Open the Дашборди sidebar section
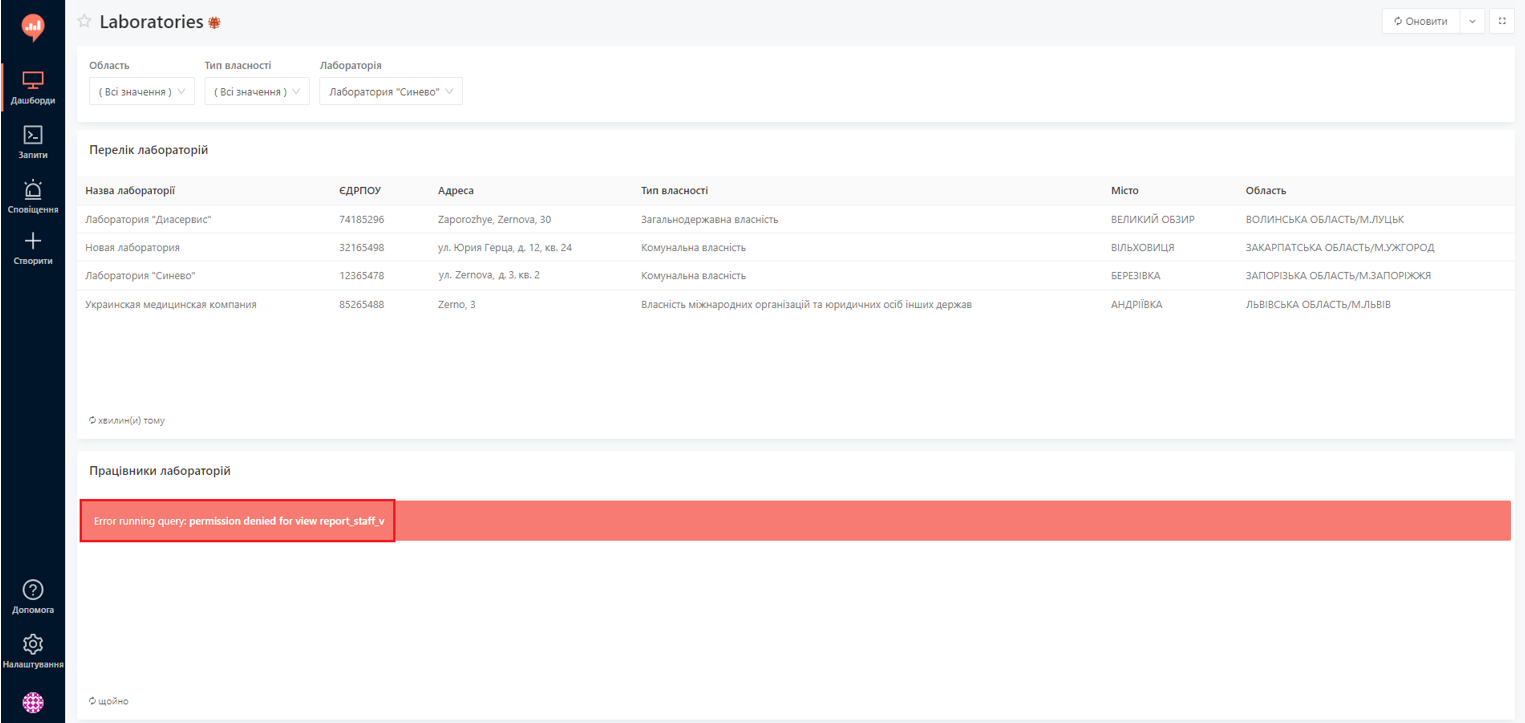Viewport: 1525px width, 723px height. coord(33,88)
